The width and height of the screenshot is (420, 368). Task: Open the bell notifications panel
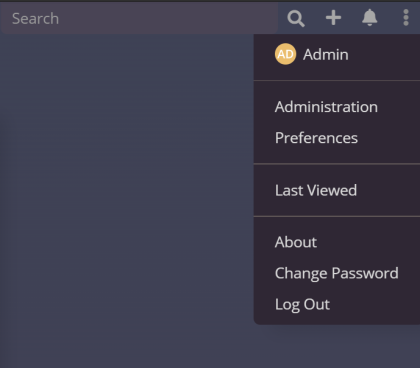pyautogui.click(x=369, y=18)
